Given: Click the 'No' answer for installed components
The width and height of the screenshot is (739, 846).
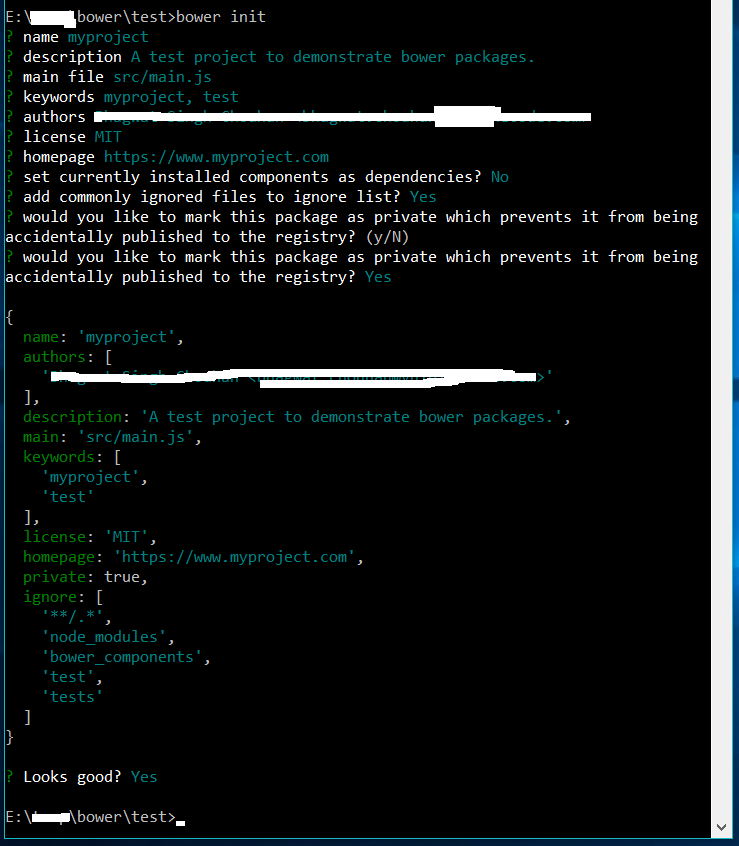Looking at the screenshot, I should click(x=499, y=177).
